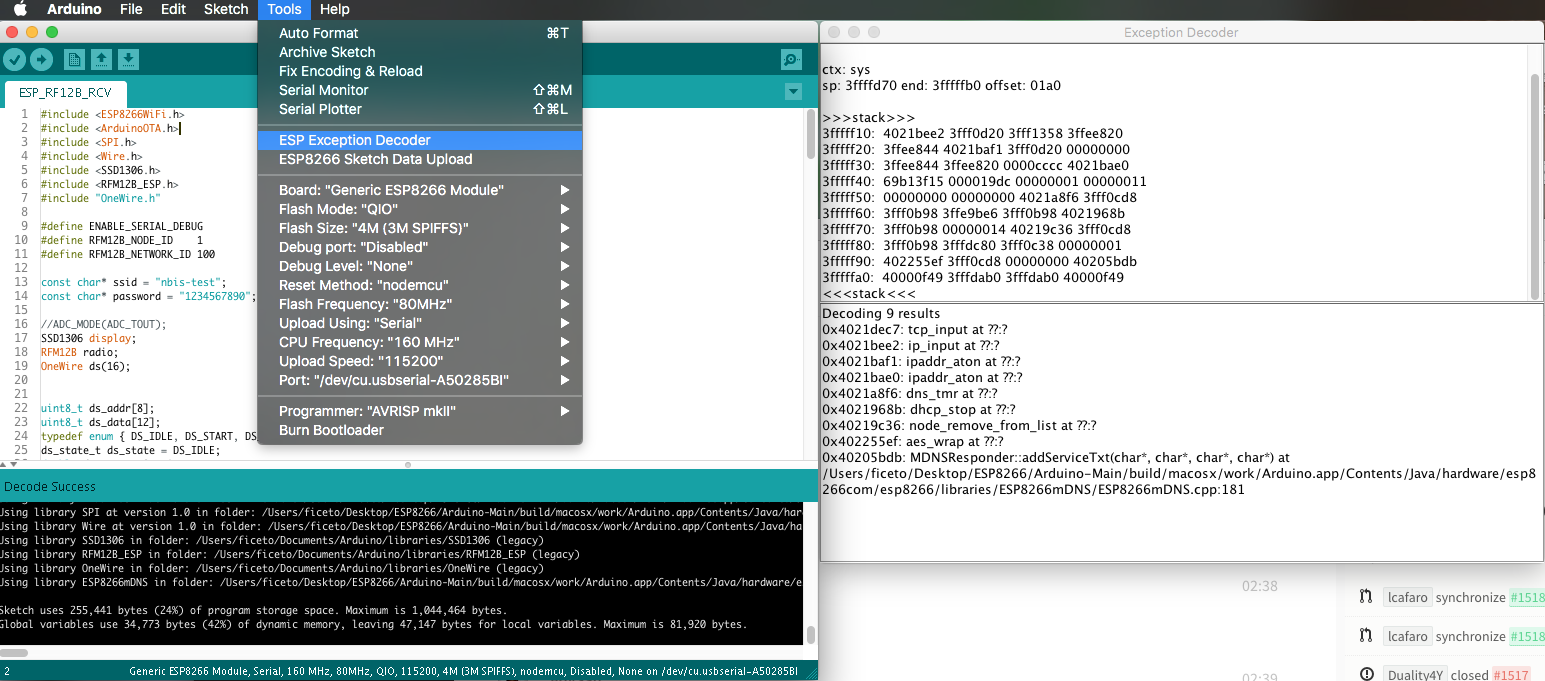Click the board info status bar text
This screenshot has width=1545, height=681.
[463, 671]
